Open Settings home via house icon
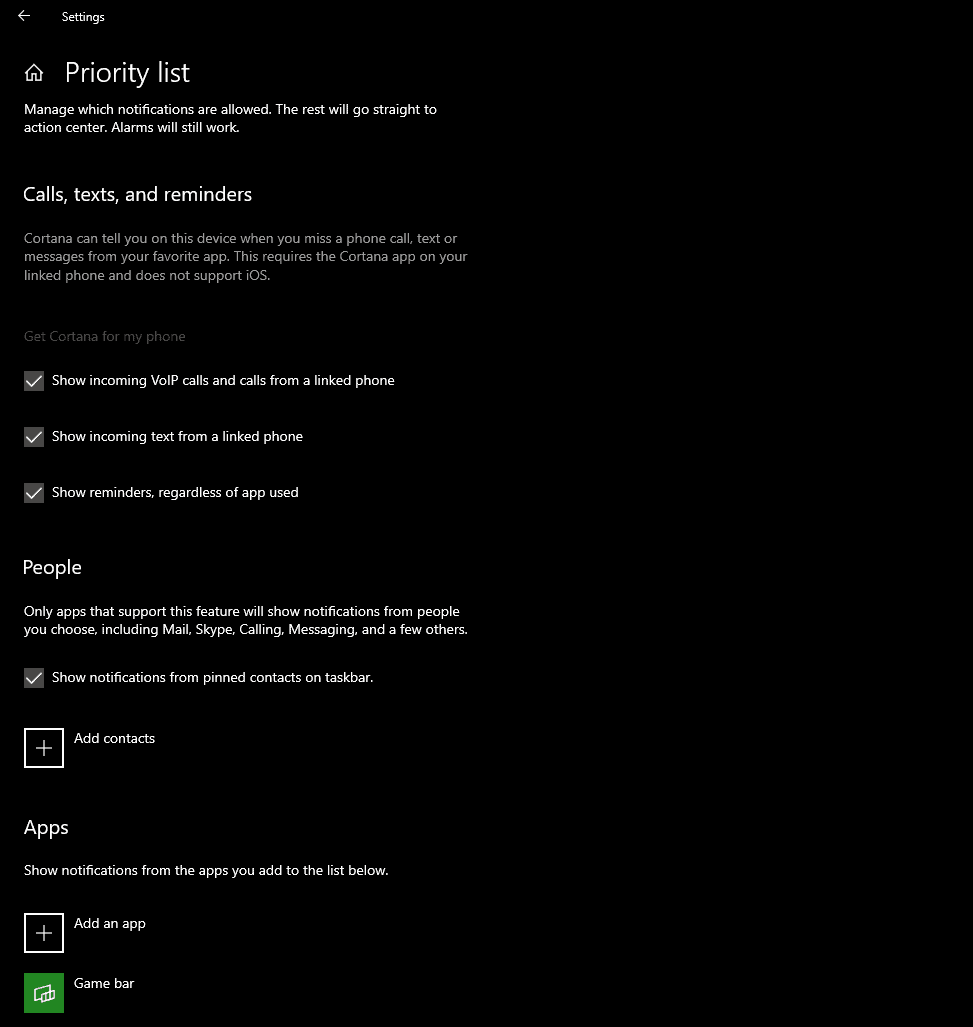Screen dimensions: 973x1027 pos(34,73)
